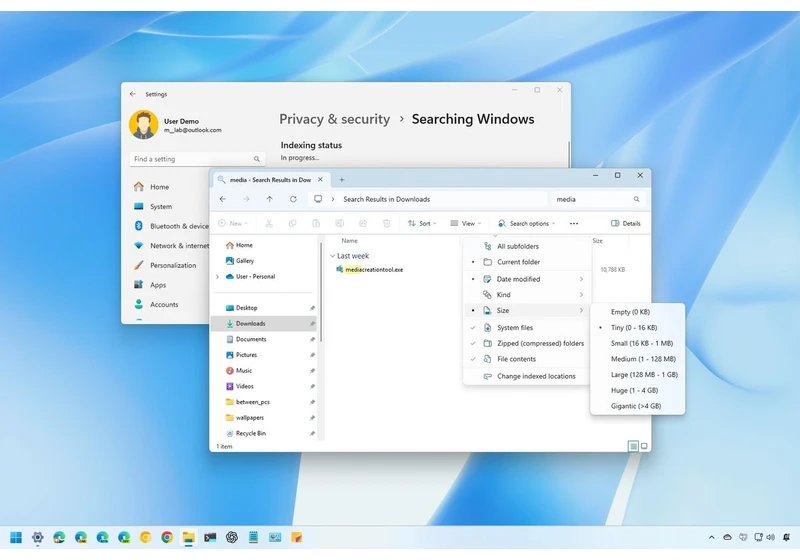Select Small (16 KB - 1 MB) size filter
Screen dimensions: 800x560
[637, 343]
